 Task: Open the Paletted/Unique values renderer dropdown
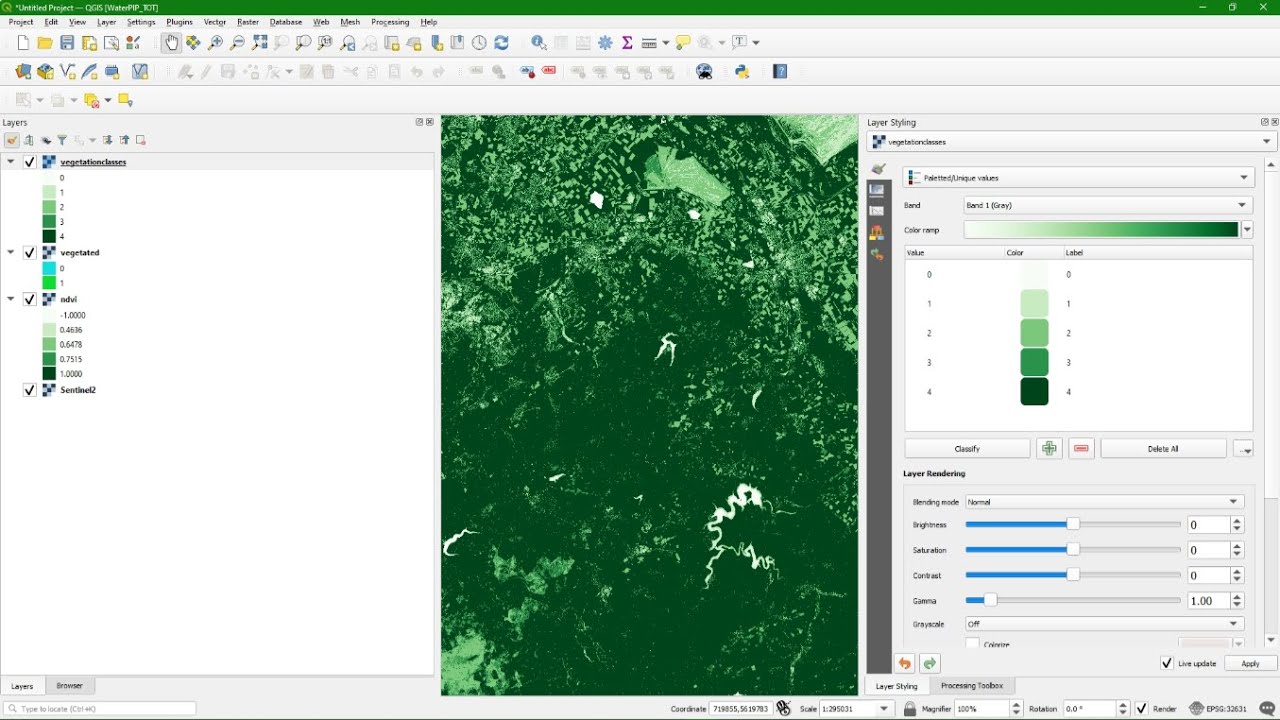pyautogui.click(x=1079, y=177)
